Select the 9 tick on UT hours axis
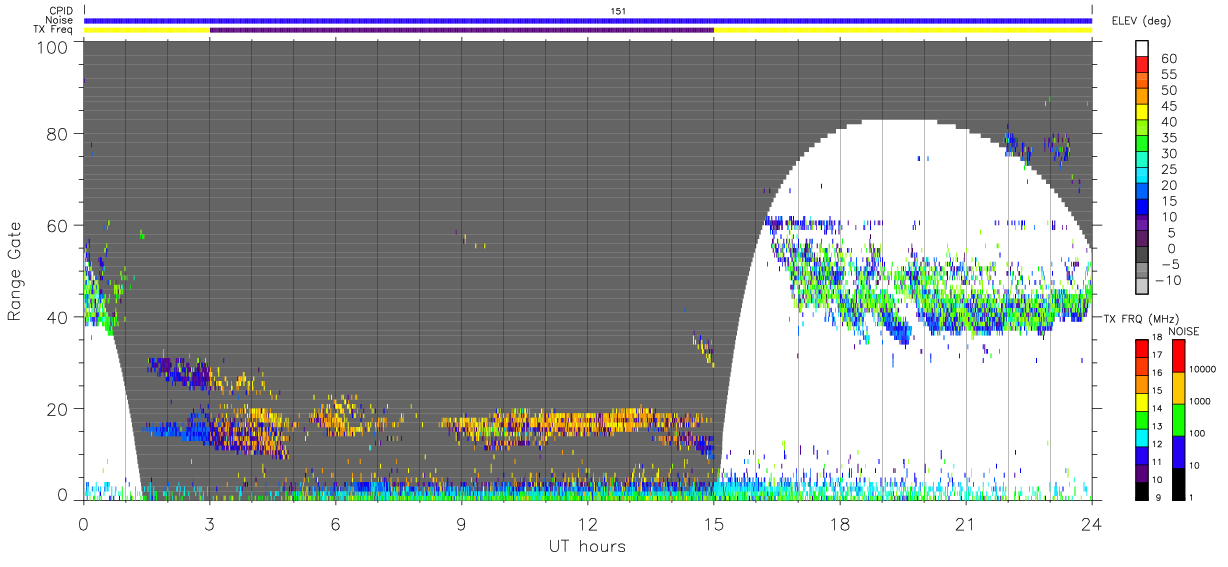Viewport: 1228px width, 567px height. point(462,522)
